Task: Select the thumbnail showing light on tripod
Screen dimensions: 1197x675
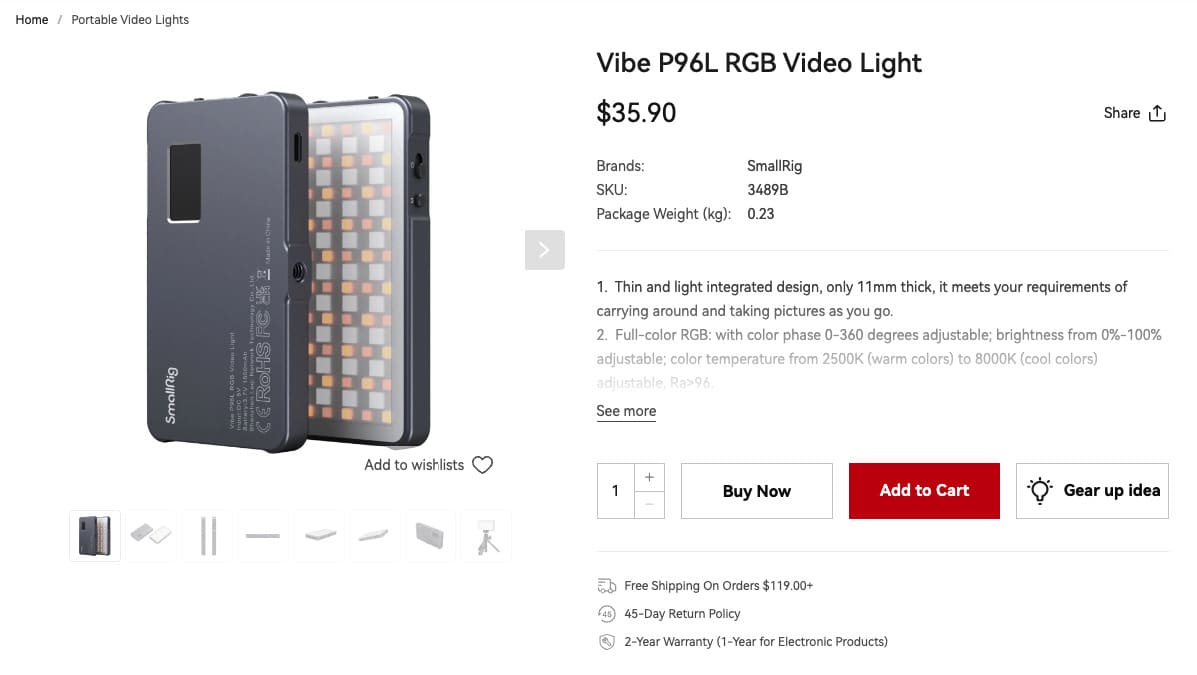Action: (486, 536)
